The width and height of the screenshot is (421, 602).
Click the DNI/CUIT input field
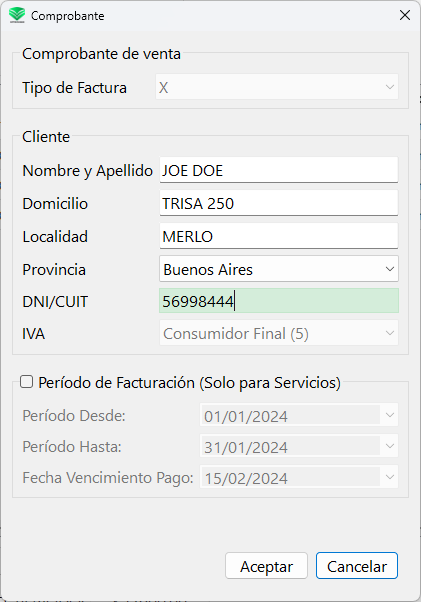(x=279, y=301)
